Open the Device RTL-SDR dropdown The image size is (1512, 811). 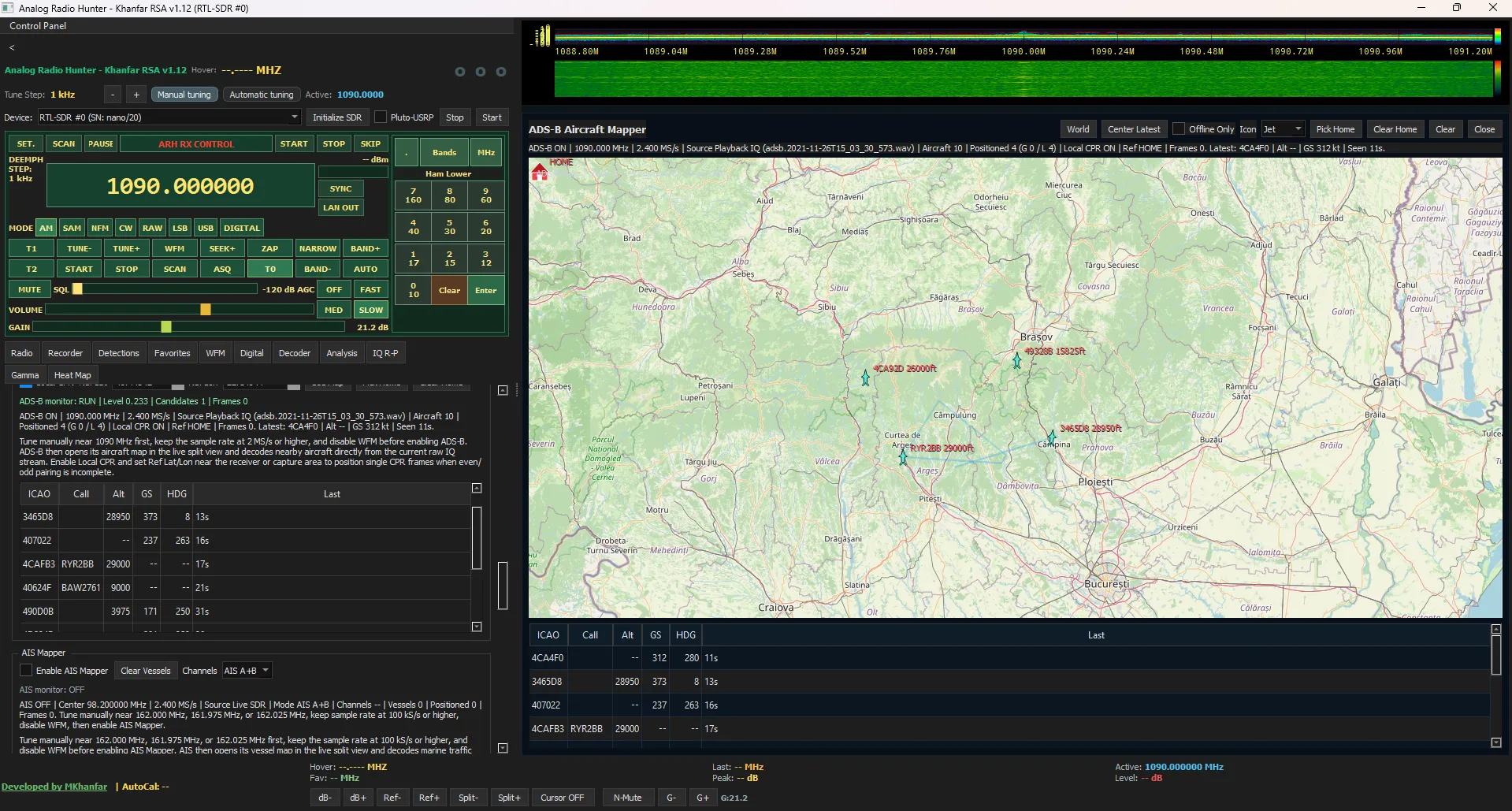coord(169,117)
